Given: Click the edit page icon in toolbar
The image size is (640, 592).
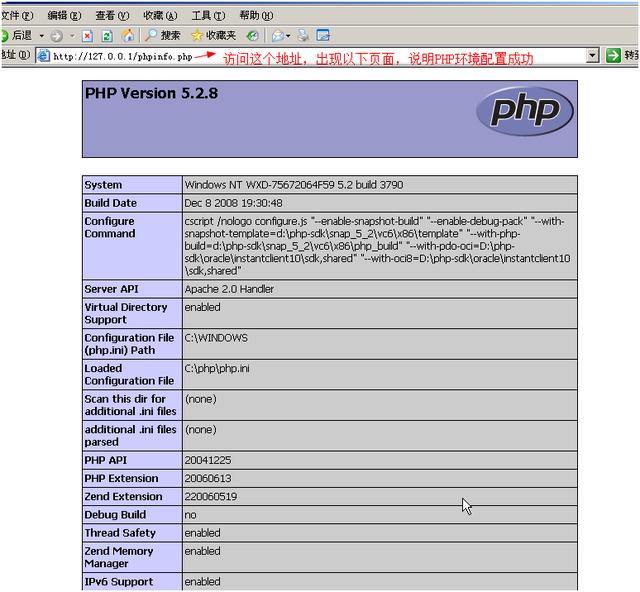Looking at the screenshot, I should point(323,36).
